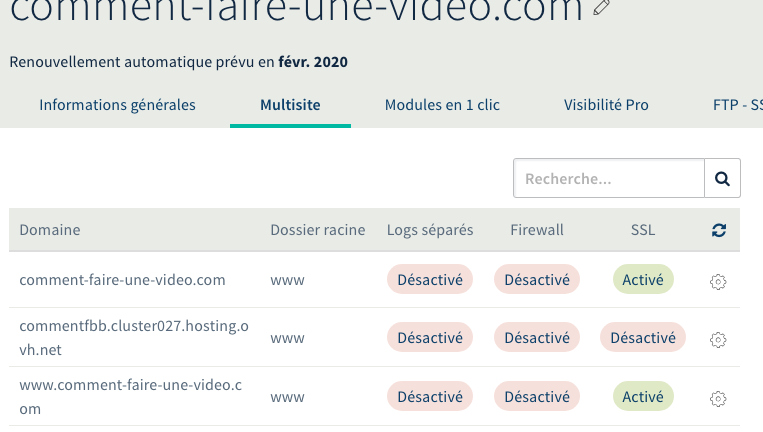The image size is (763, 432).
Task: Click Firewall Désactivé badge for comment-faire-une-video.com
Action: tap(537, 280)
